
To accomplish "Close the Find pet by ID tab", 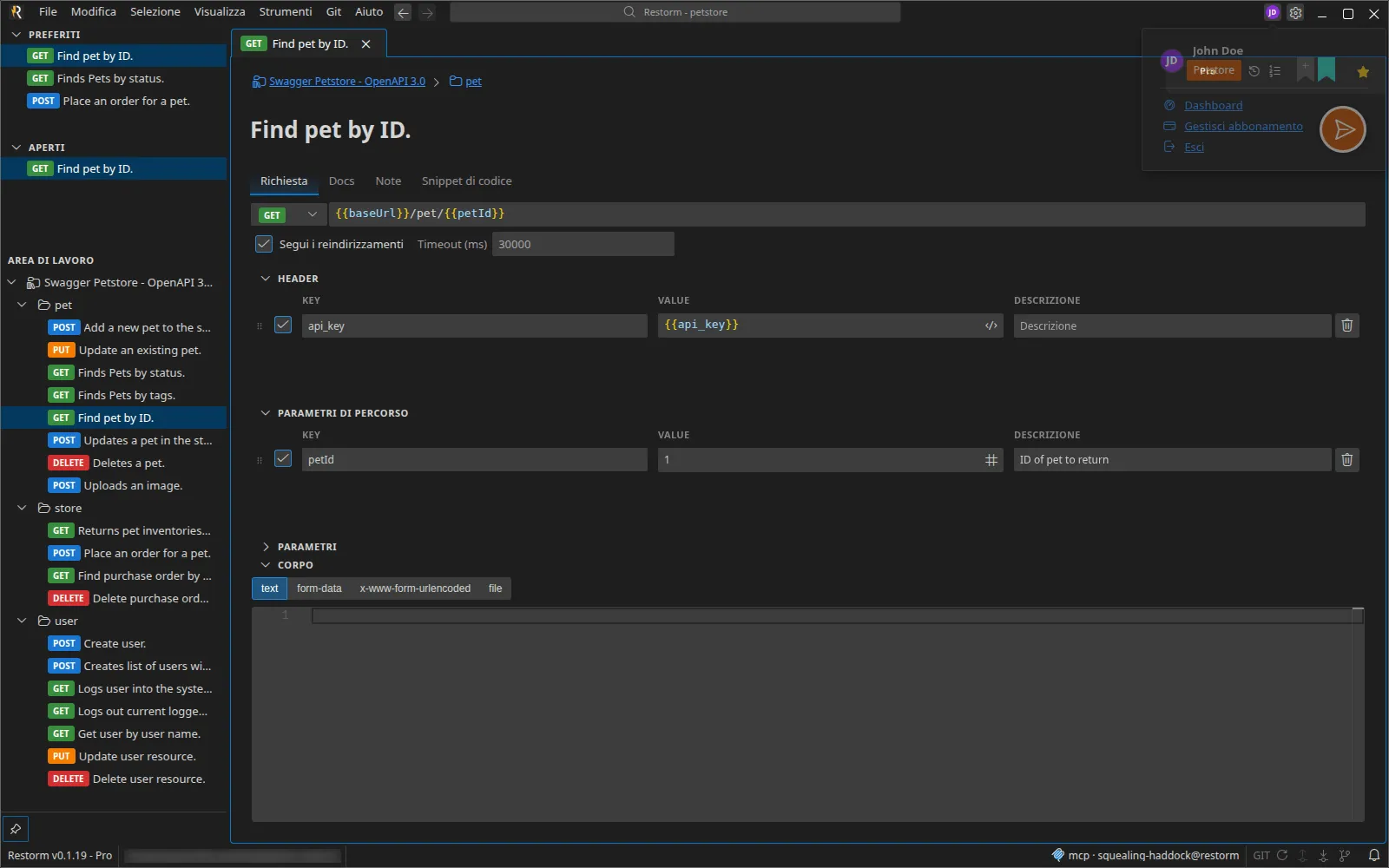I will 365,44.
